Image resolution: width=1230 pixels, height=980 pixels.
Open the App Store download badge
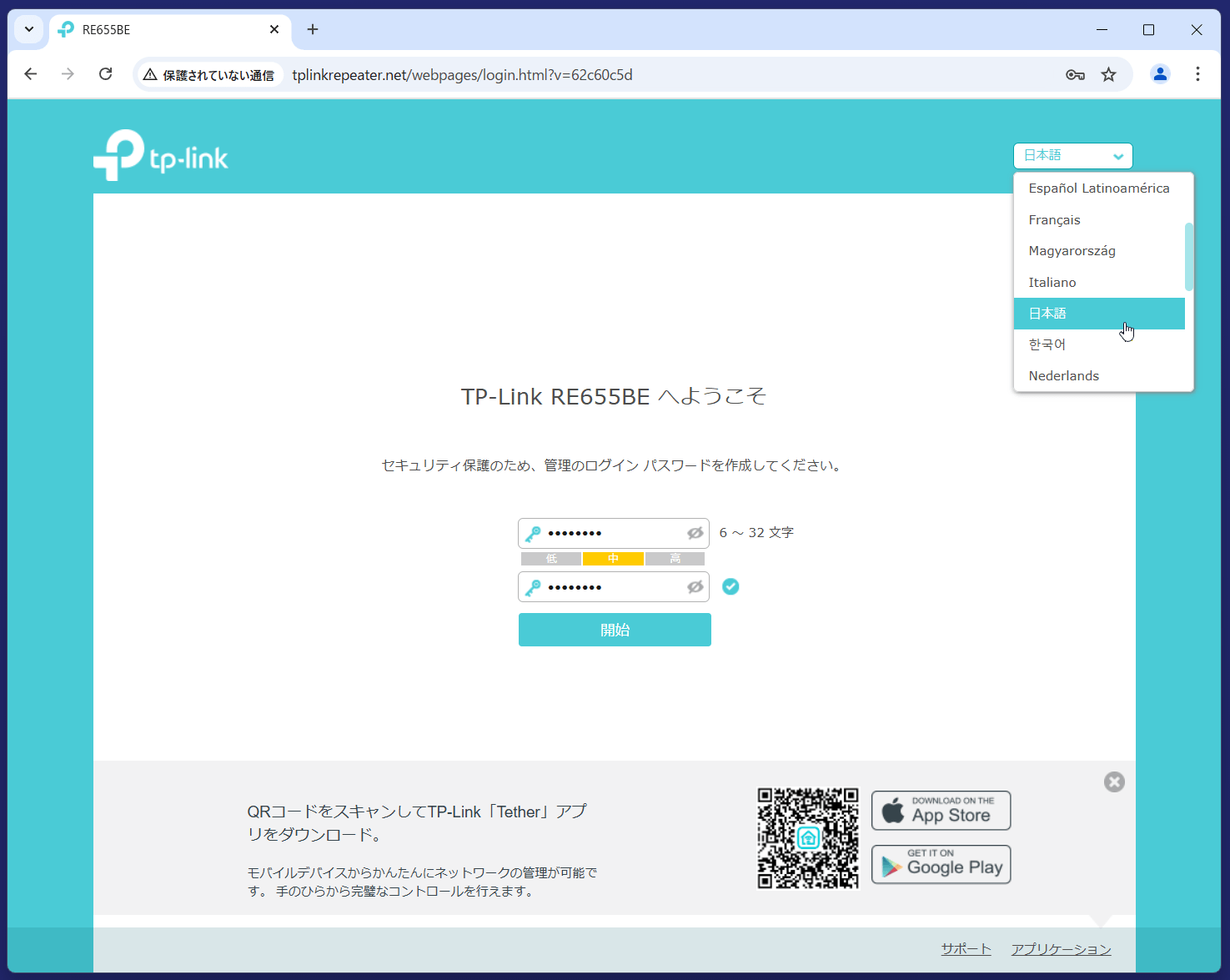point(941,811)
